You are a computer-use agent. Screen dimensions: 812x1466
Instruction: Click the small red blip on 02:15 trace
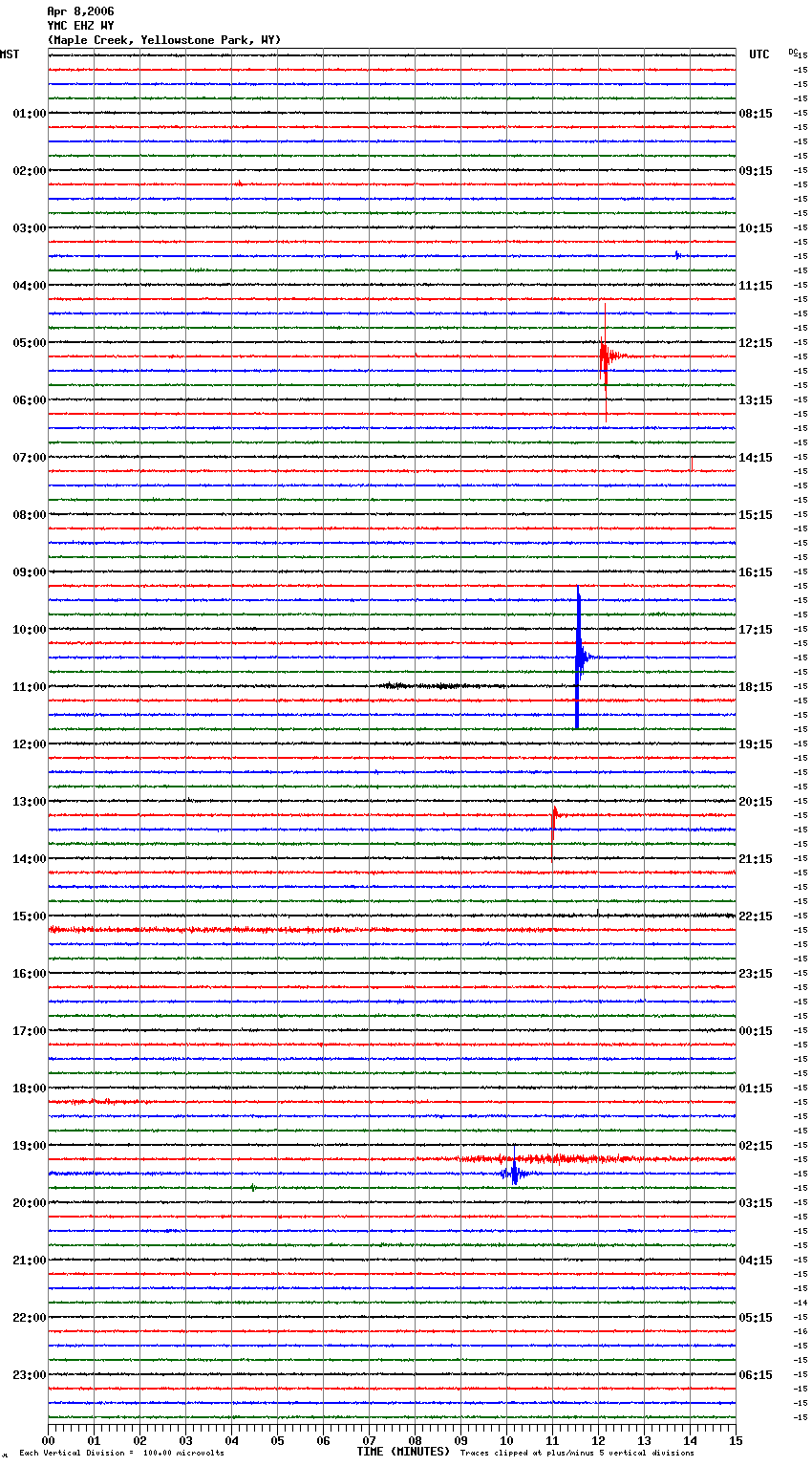click(239, 183)
